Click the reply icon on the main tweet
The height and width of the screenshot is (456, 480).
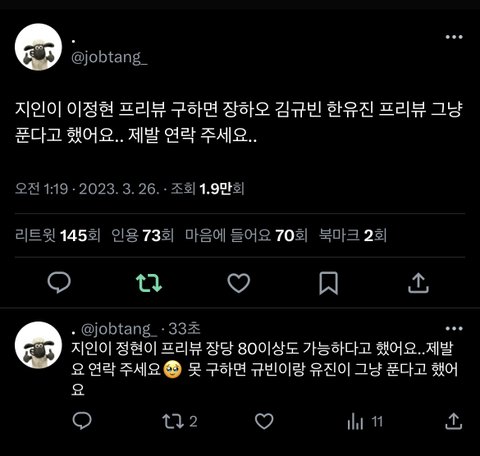click(x=59, y=283)
